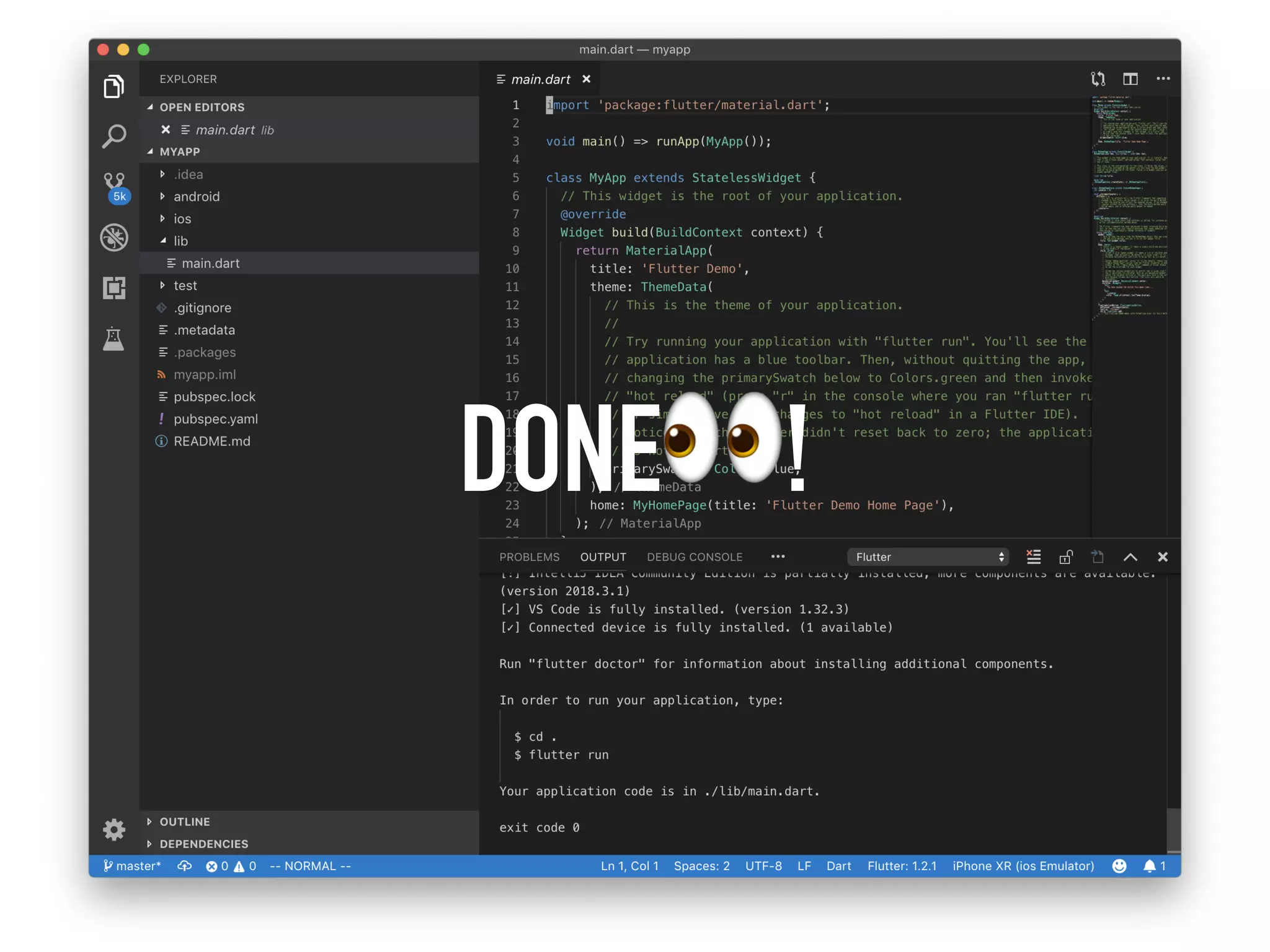Click the feedback smiley in status bar

(1119, 866)
